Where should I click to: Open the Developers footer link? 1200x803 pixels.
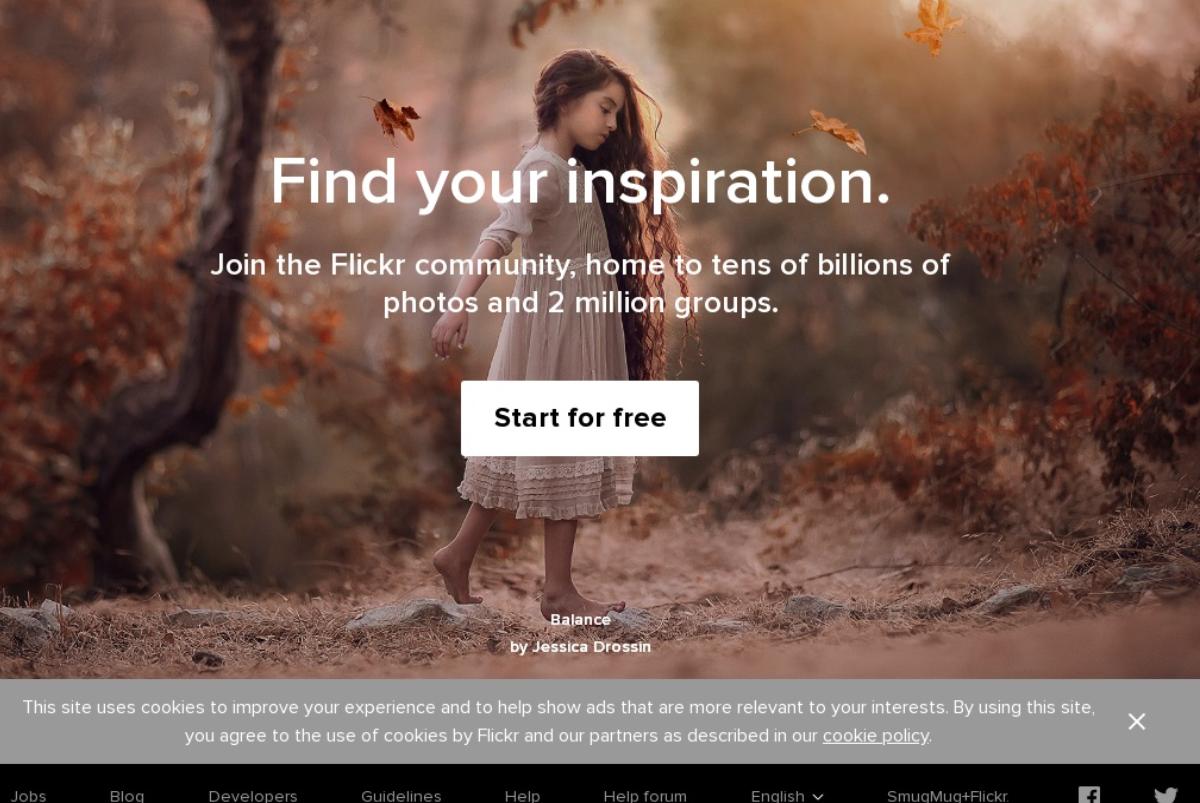coord(253,796)
